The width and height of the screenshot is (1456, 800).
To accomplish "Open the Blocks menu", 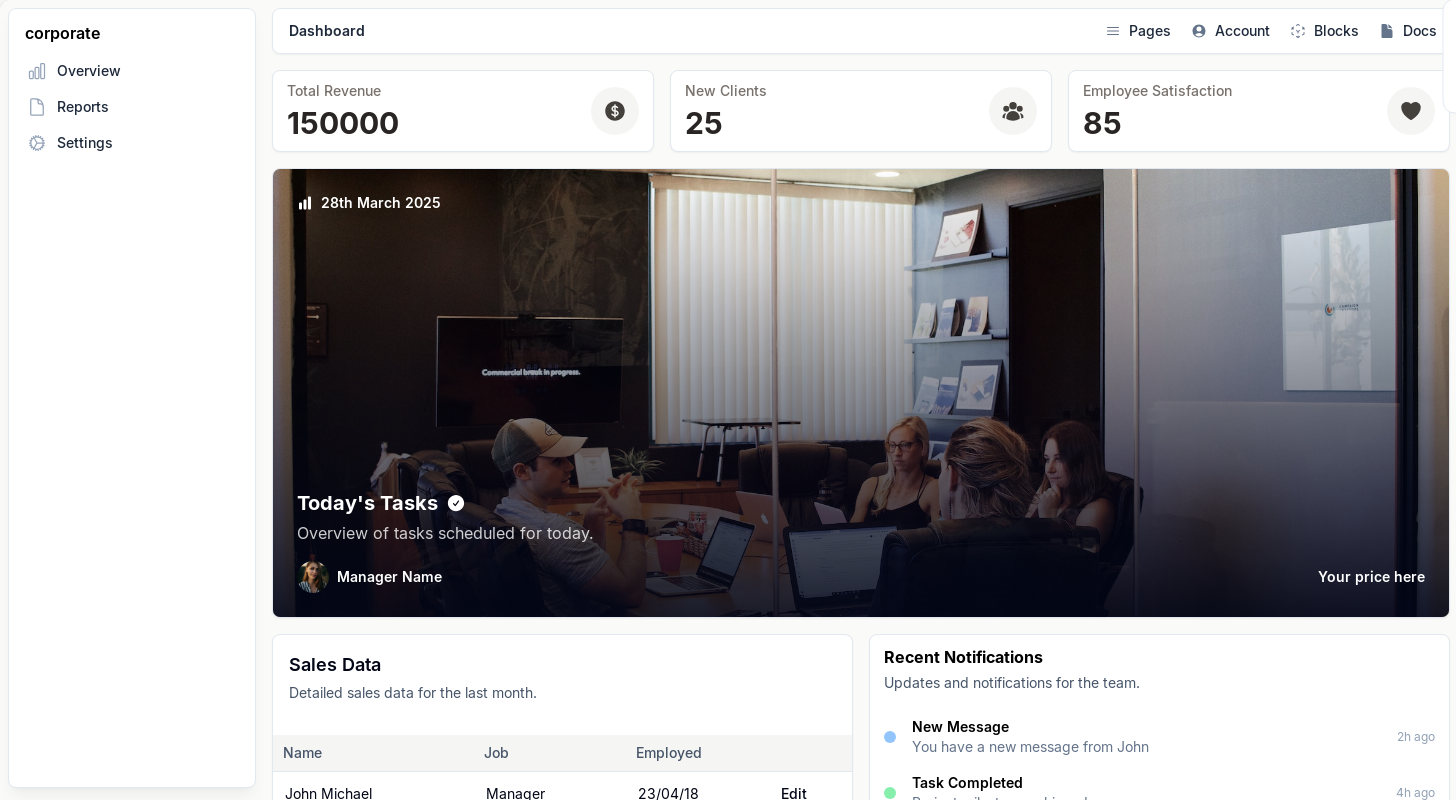I will point(1325,31).
